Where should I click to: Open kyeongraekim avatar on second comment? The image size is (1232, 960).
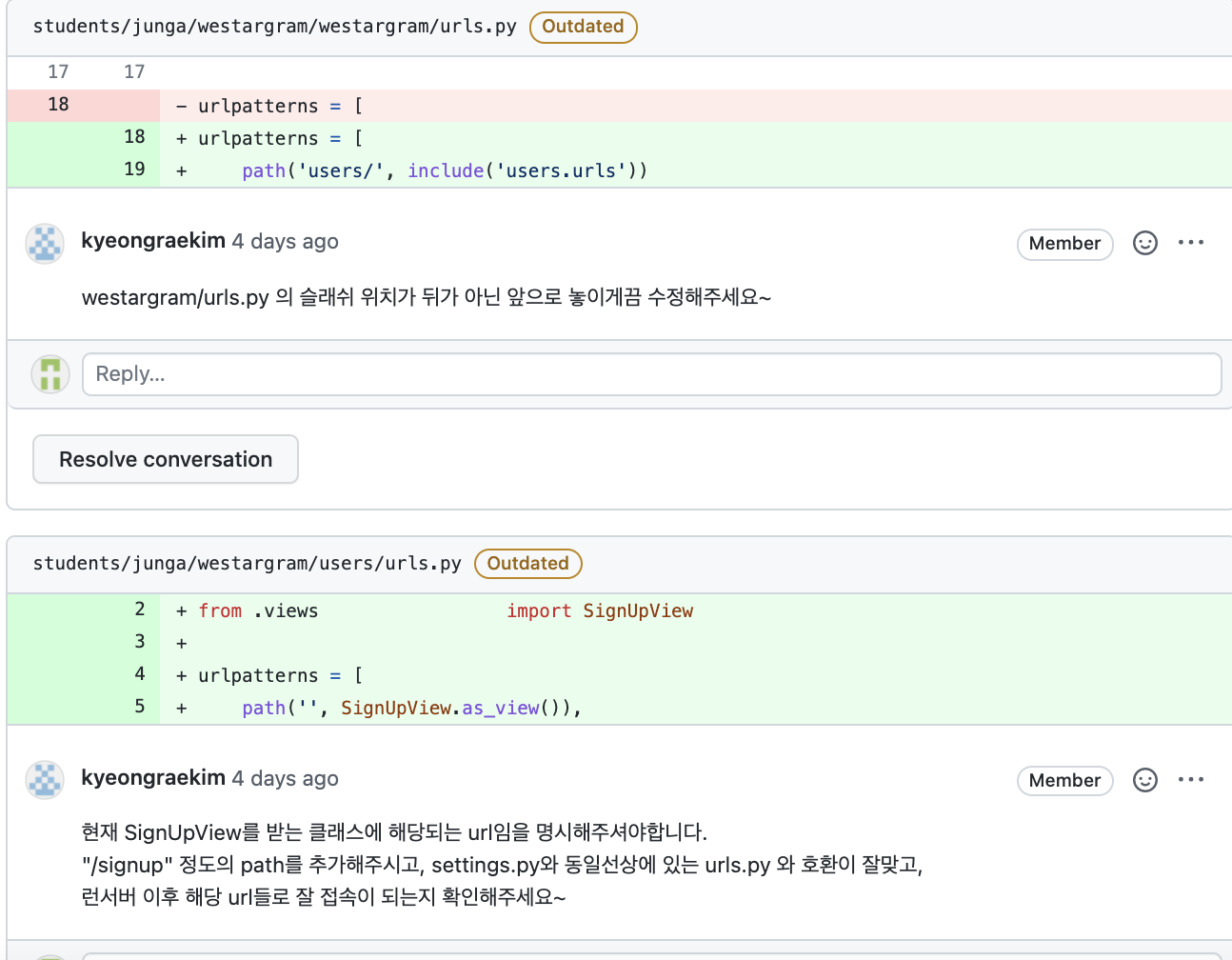45,781
